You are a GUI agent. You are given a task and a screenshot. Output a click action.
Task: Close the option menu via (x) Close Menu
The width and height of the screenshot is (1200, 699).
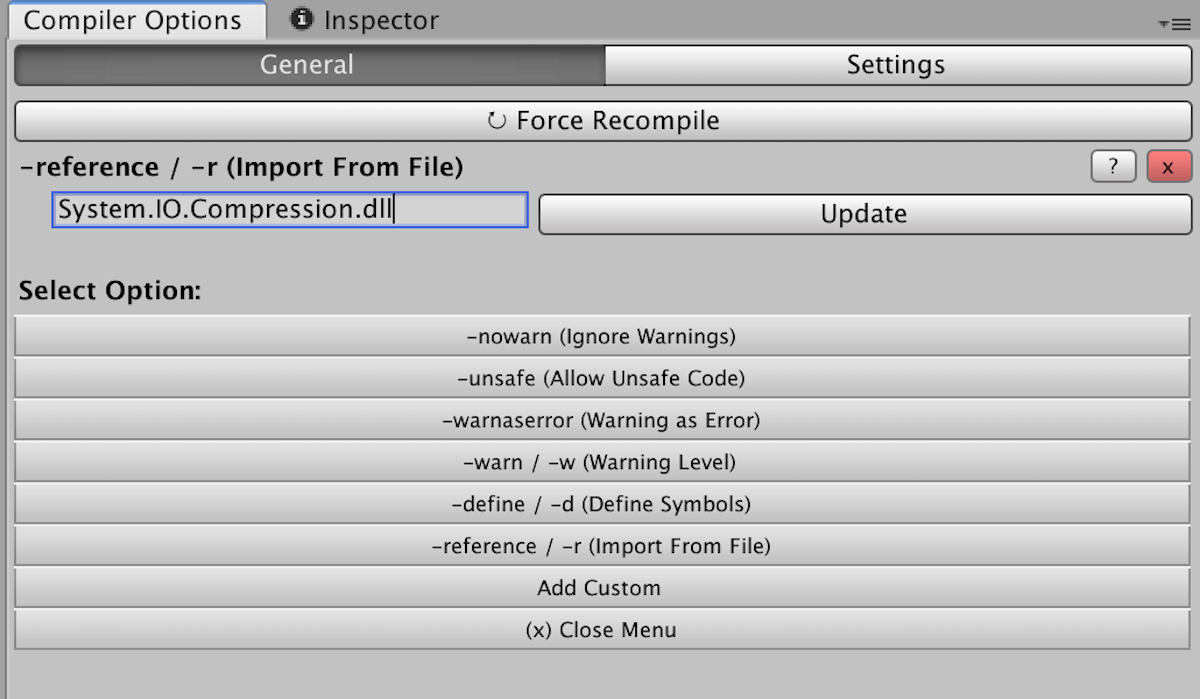tap(601, 630)
